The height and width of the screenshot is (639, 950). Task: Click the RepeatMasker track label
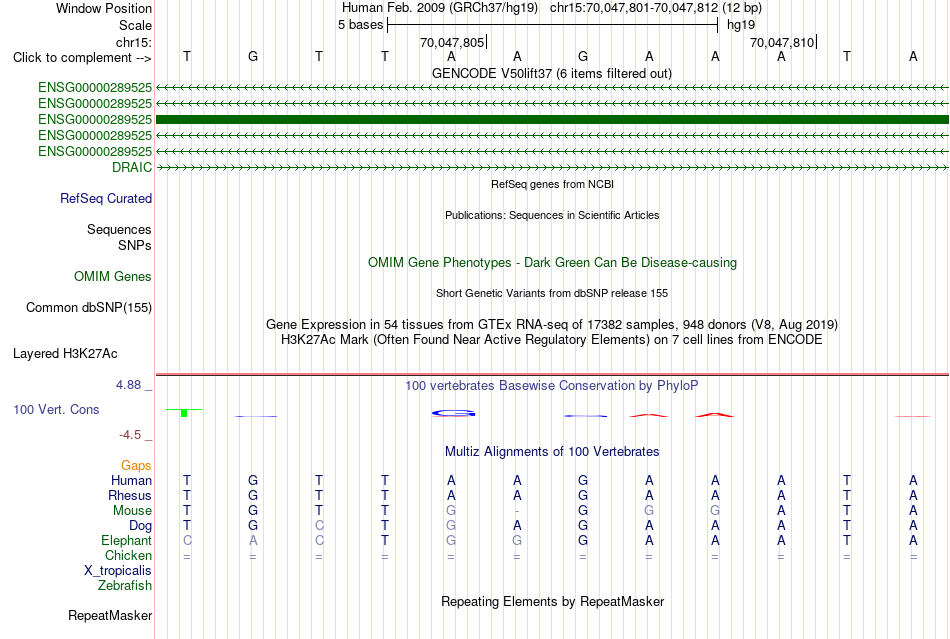tap(110, 615)
